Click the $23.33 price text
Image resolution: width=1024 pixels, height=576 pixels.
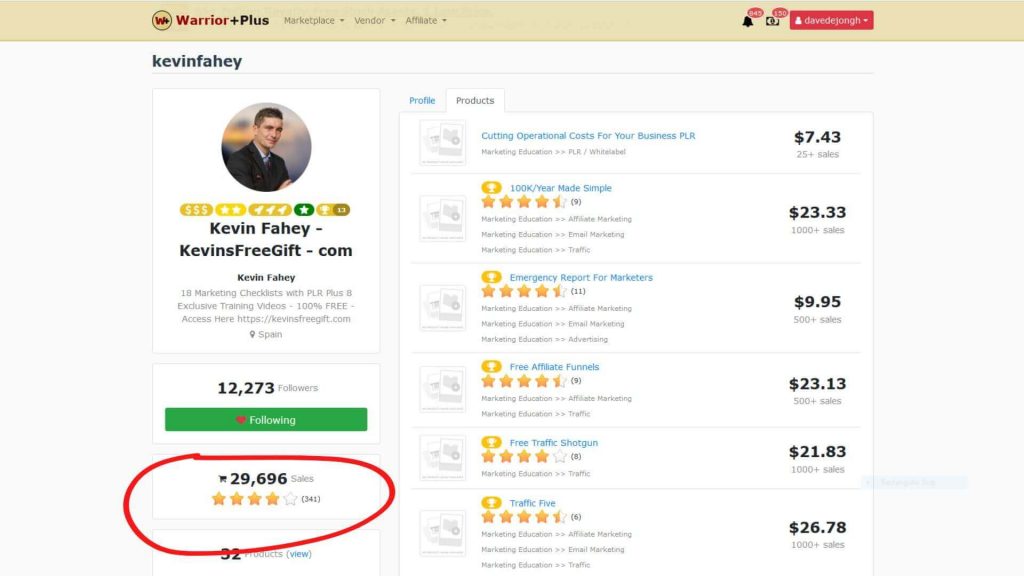click(x=817, y=212)
